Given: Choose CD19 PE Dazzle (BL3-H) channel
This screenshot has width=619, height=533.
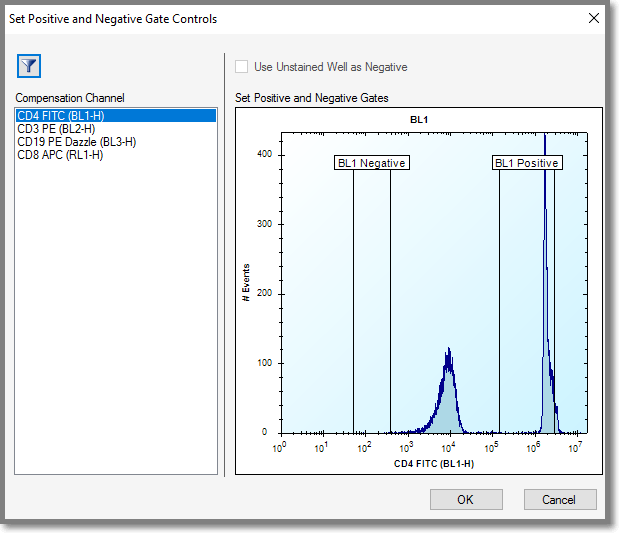Looking at the screenshot, I should tap(76, 142).
